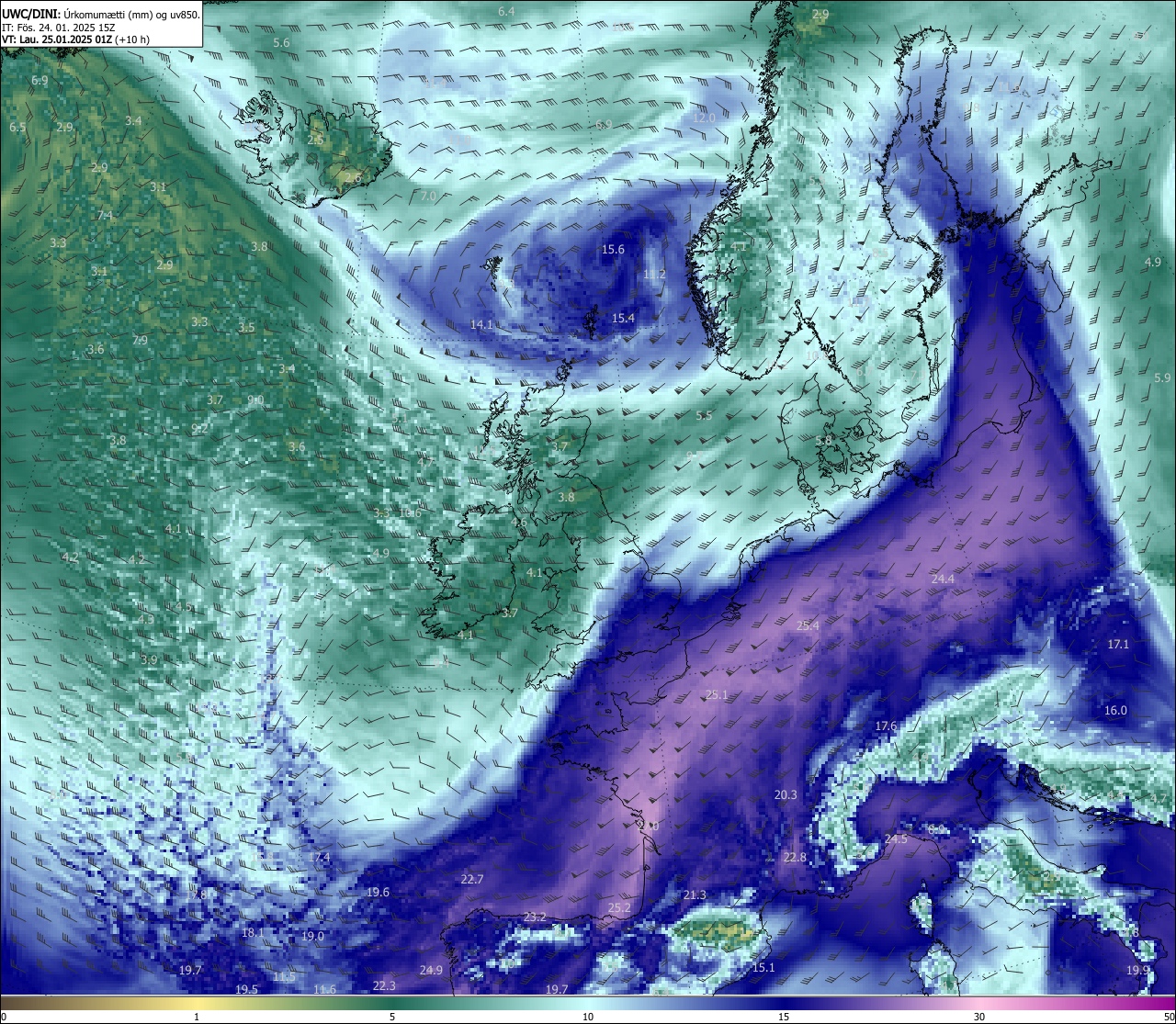Viewport: 1176px width, 1024px height.
Task: Click the '5' tick label on the color scale
Action: click(392, 1017)
